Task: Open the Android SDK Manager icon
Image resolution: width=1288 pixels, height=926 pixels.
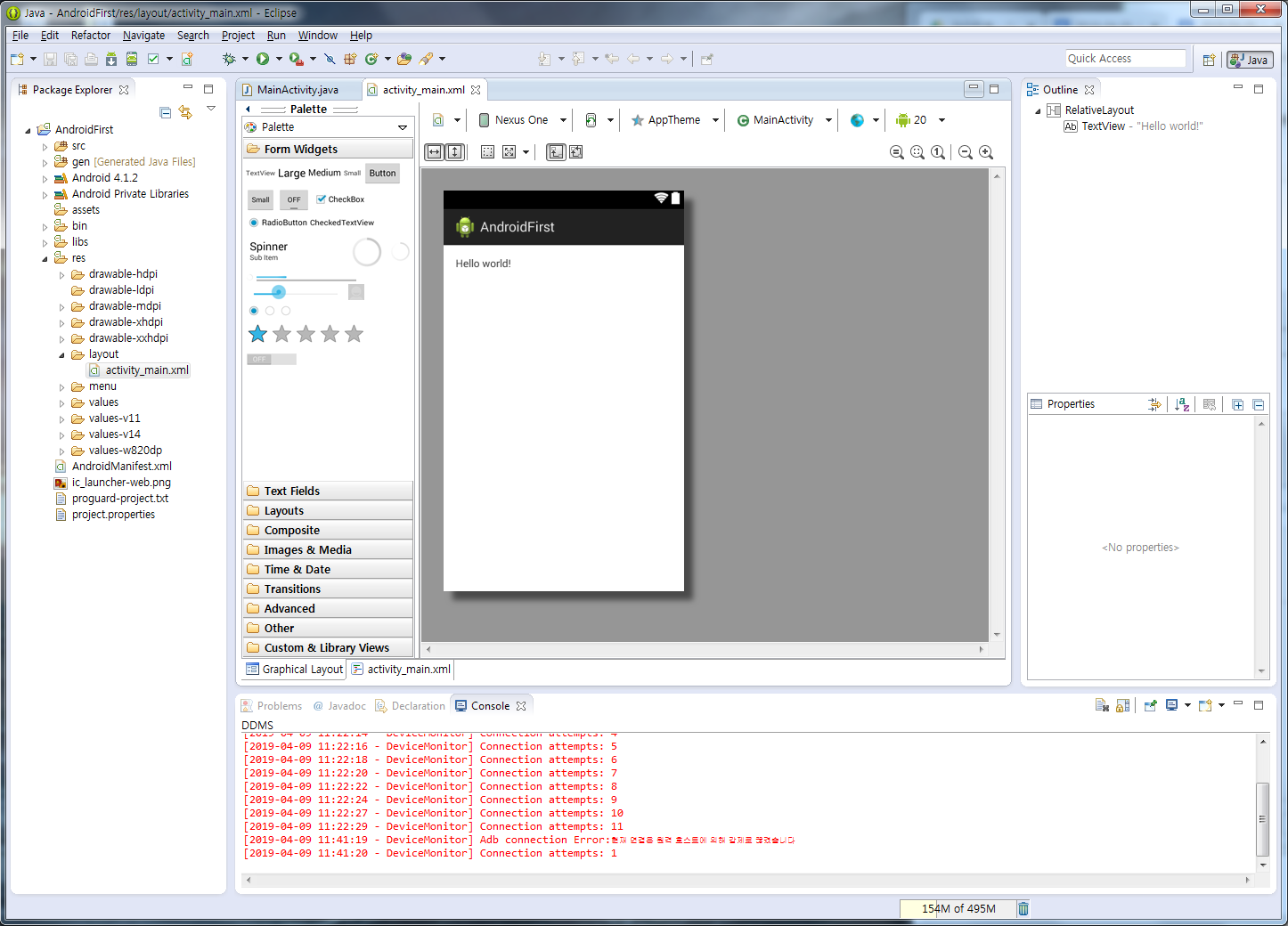Action: pyautogui.click(x=111, y=59)
